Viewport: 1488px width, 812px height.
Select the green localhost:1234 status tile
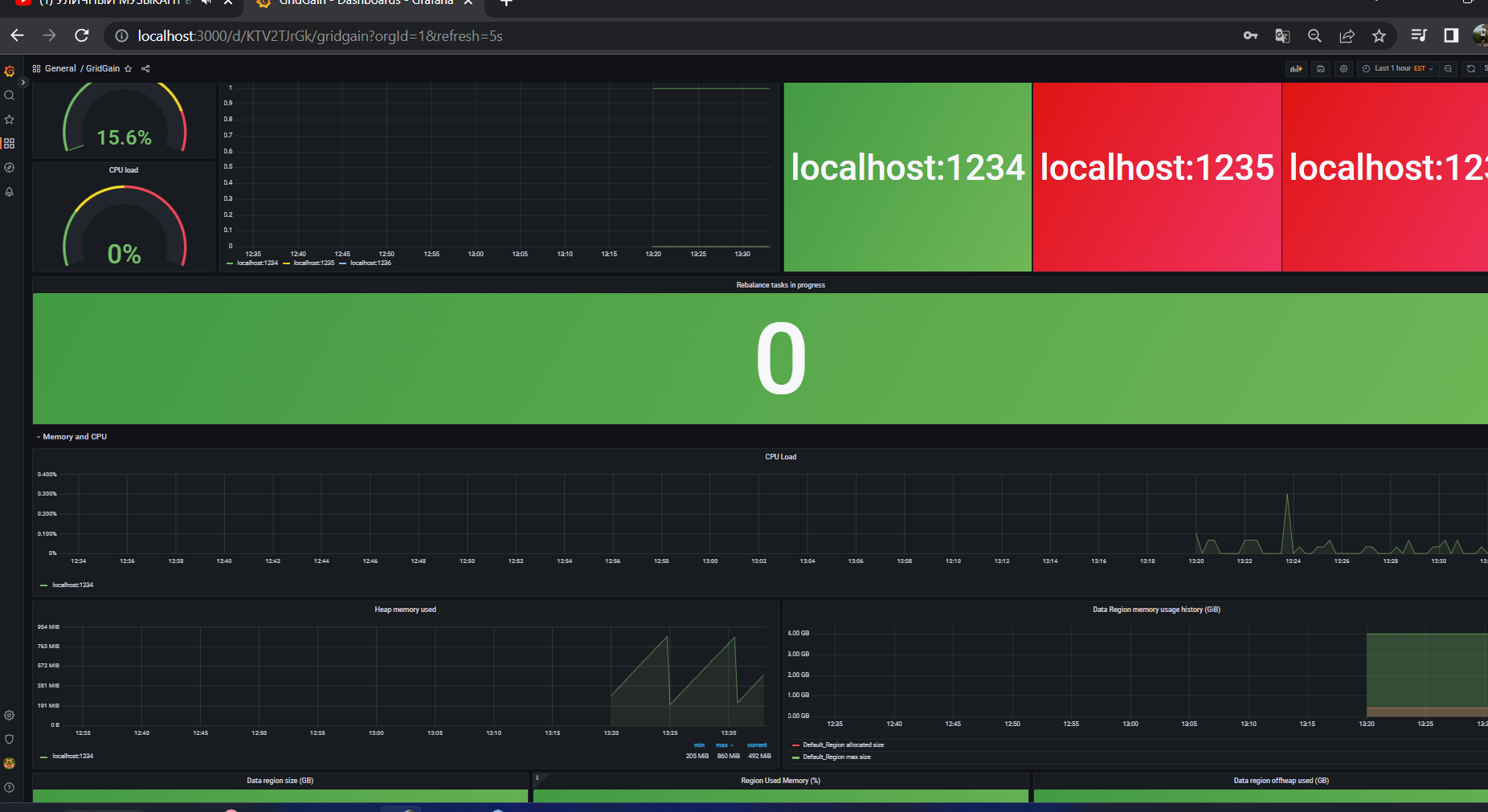point(908,177)
